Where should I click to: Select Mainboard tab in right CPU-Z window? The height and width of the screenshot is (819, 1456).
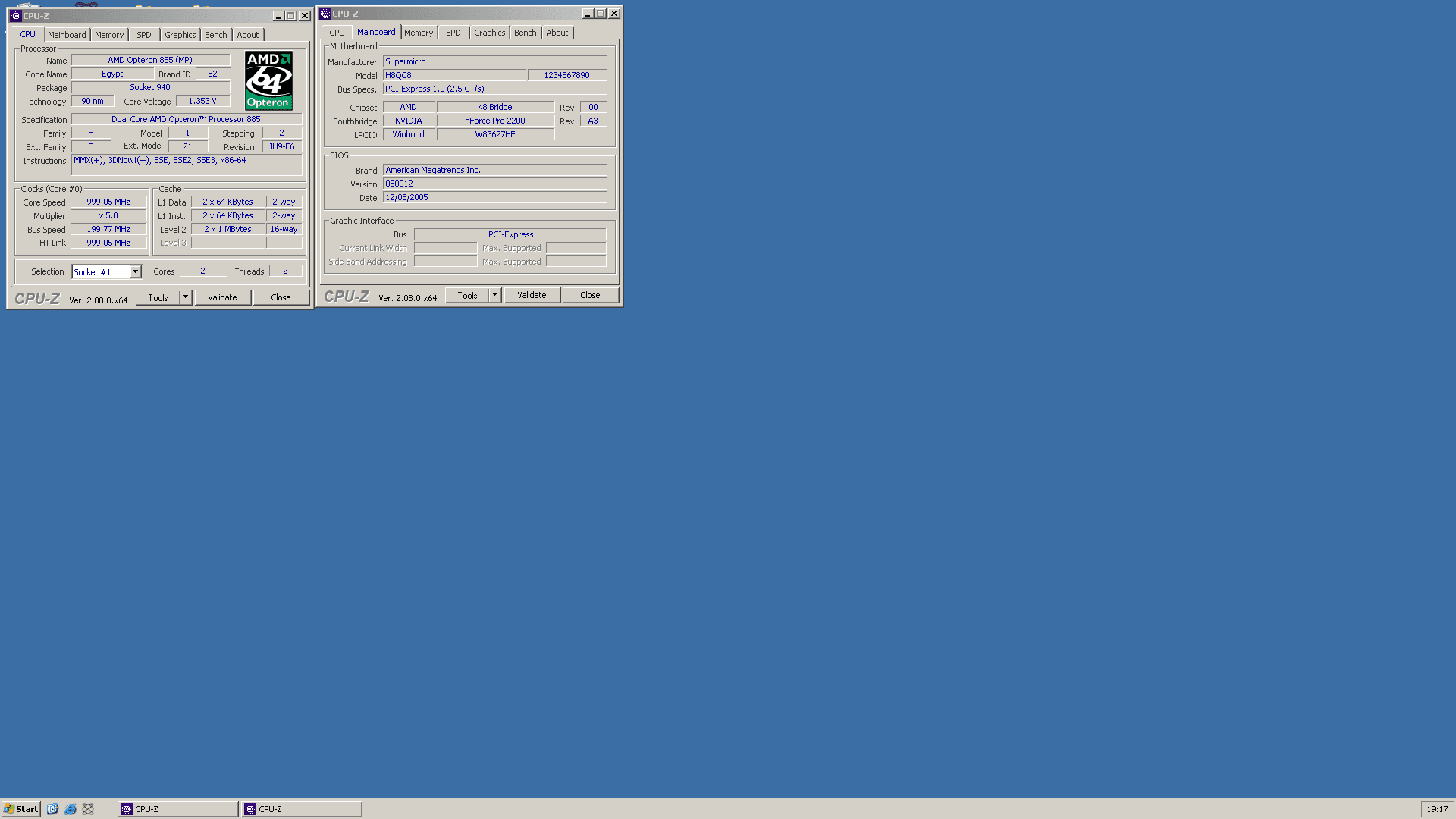click(x=376, y=32)
